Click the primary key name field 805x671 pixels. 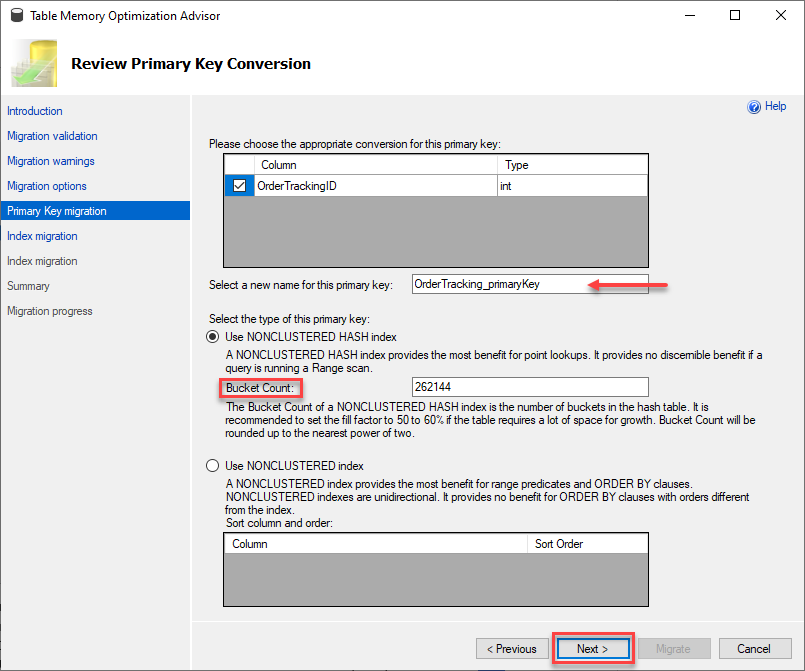(x=530, y=284)
